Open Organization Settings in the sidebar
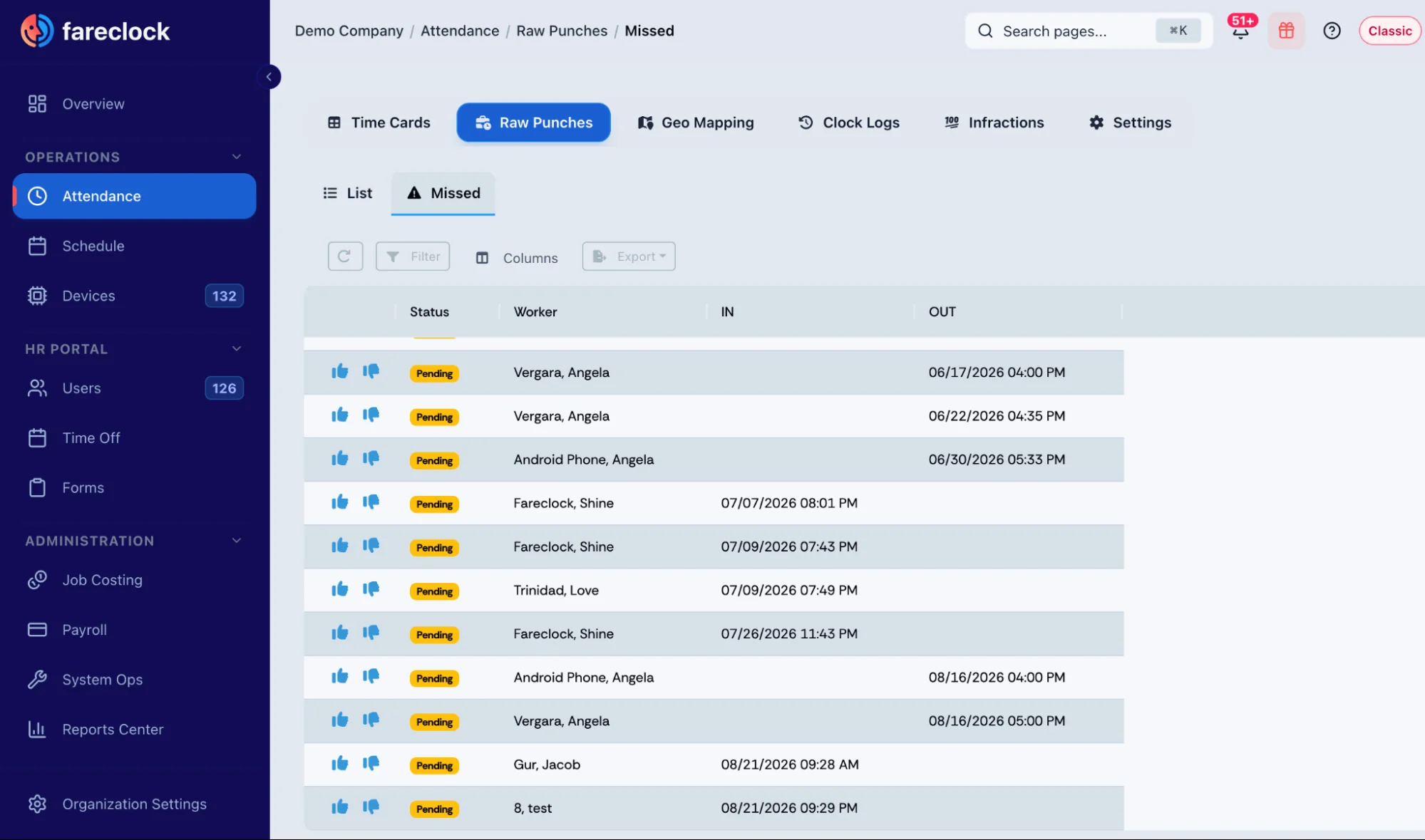Image resolution: width=1425 pixels, height=840 pixels. click(x=134, y=804)
